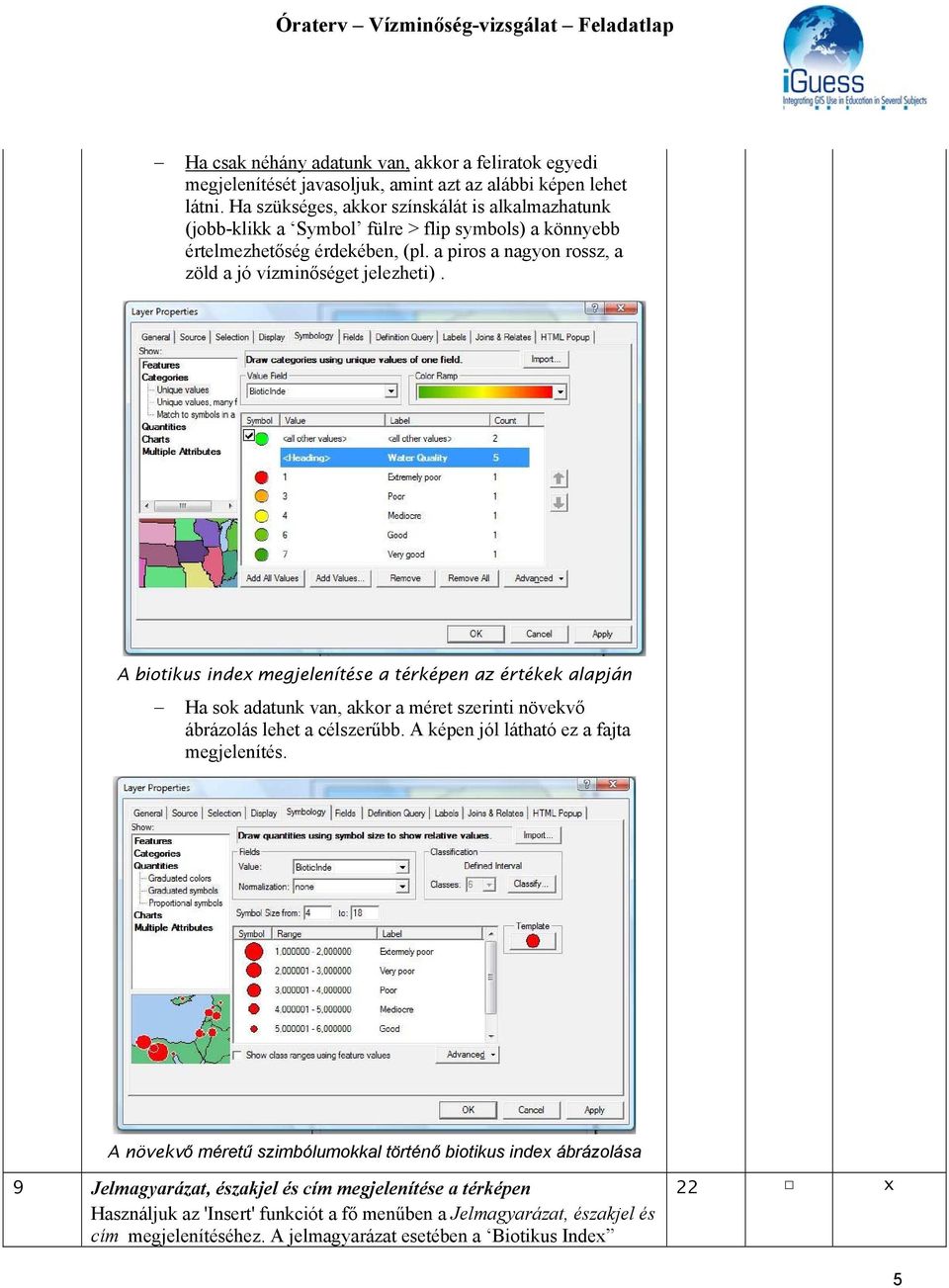Click the move-up arrow beside the unique values list

[559, 478]
